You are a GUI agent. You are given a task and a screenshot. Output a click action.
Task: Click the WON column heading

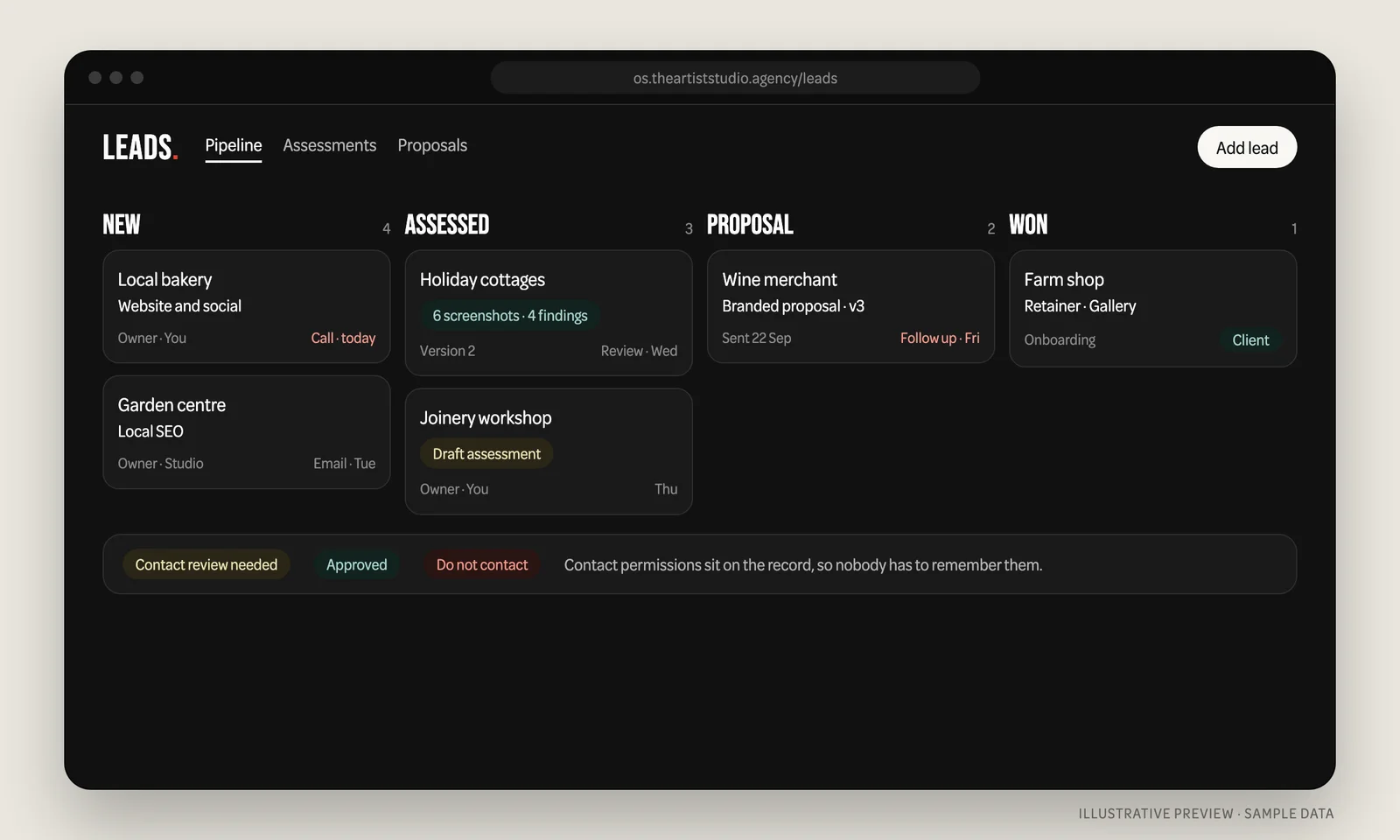pyautogui.click(x=1028, y=225)
